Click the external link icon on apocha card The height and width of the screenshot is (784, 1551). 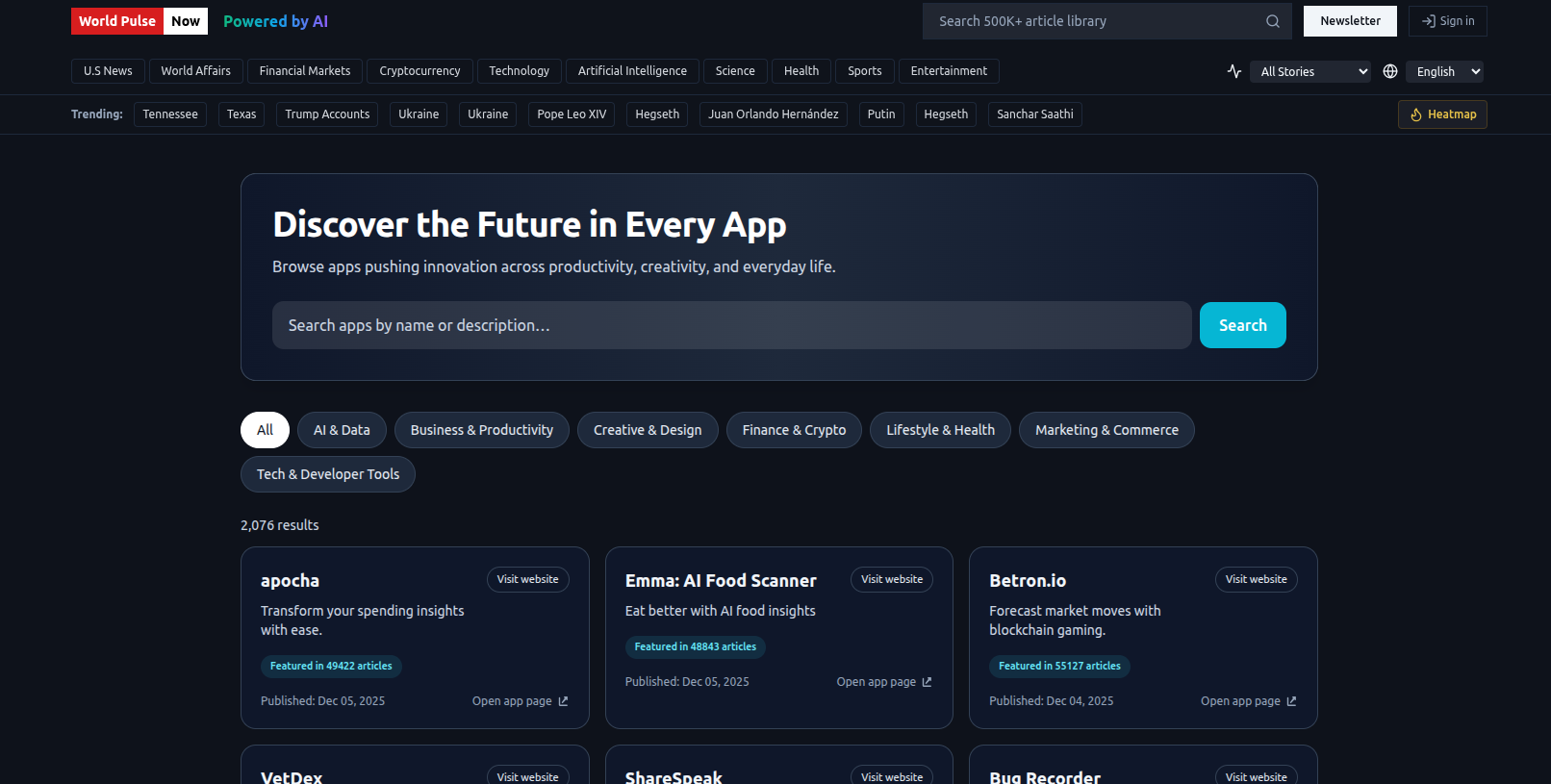pos(563,701)
